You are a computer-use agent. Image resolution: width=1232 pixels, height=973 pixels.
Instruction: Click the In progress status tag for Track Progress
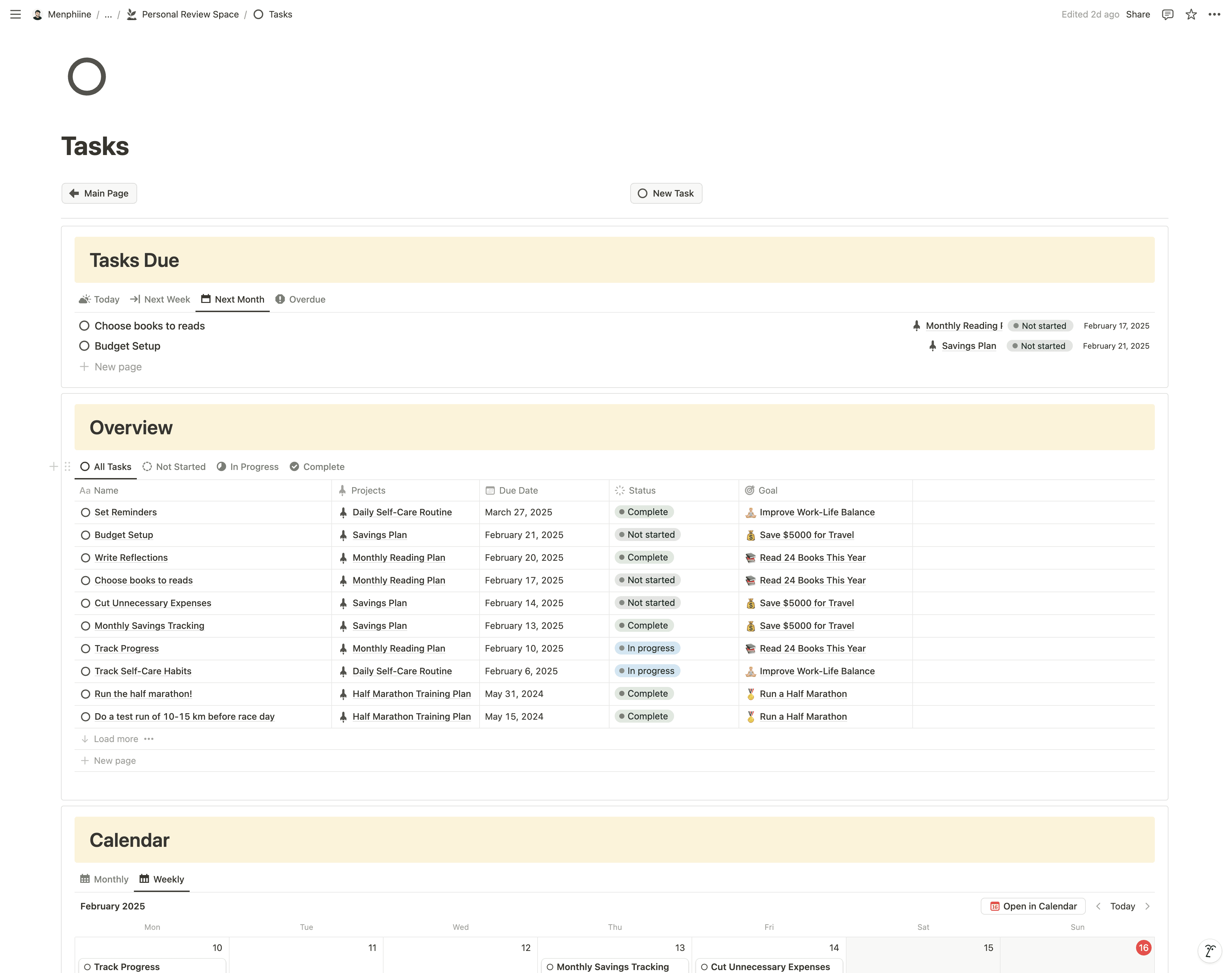[647, 648]
